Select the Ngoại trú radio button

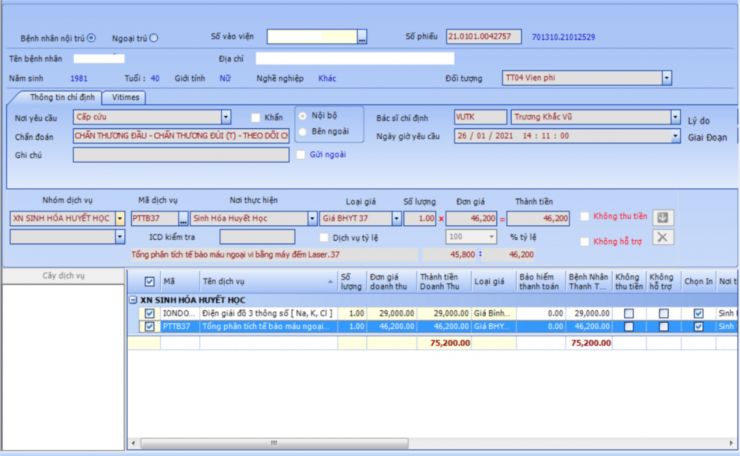153,38
